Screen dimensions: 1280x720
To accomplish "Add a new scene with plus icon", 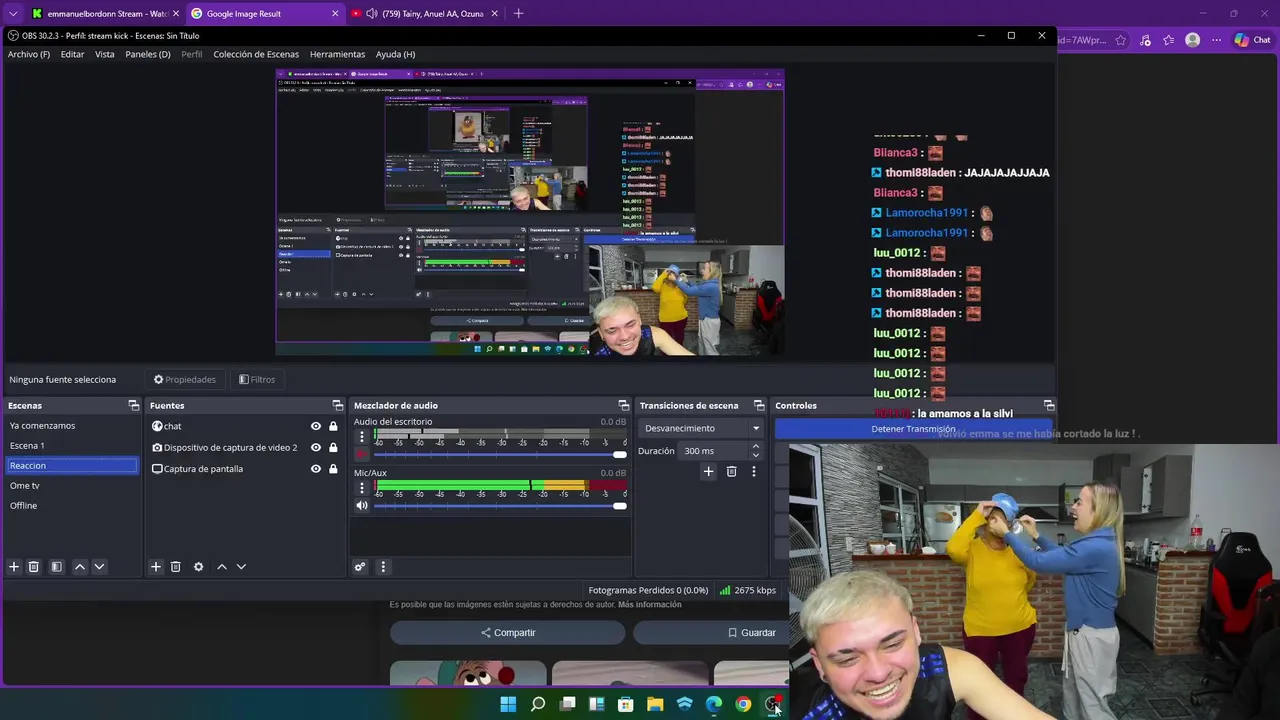I will coord(14,567).
